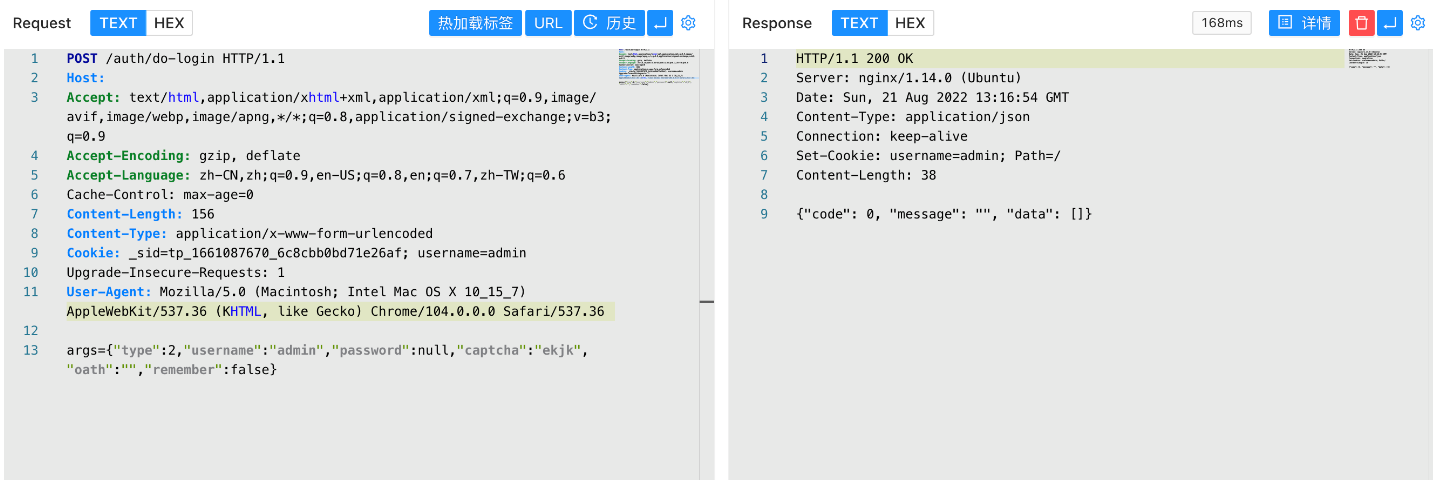The width and height of the screenshot is (1437, 487).
Task: Open the Response panel settings gear
Action: tap(1417, 23)
